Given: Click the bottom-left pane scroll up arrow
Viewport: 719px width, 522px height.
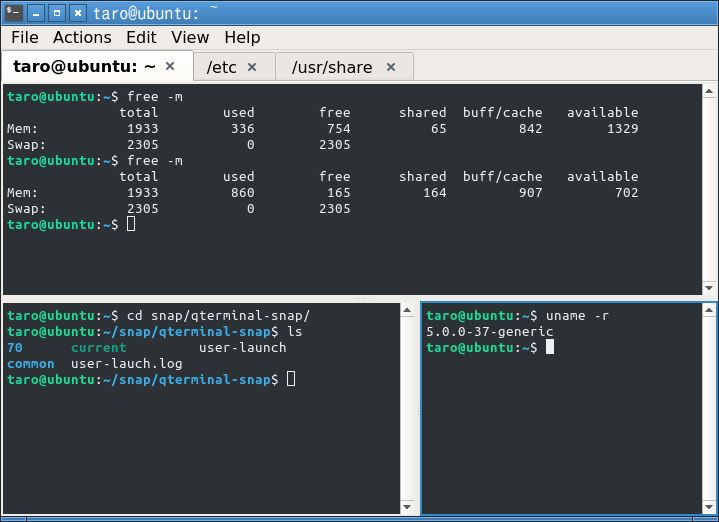Looking at the screenshot, I should (x=407, y=311).
